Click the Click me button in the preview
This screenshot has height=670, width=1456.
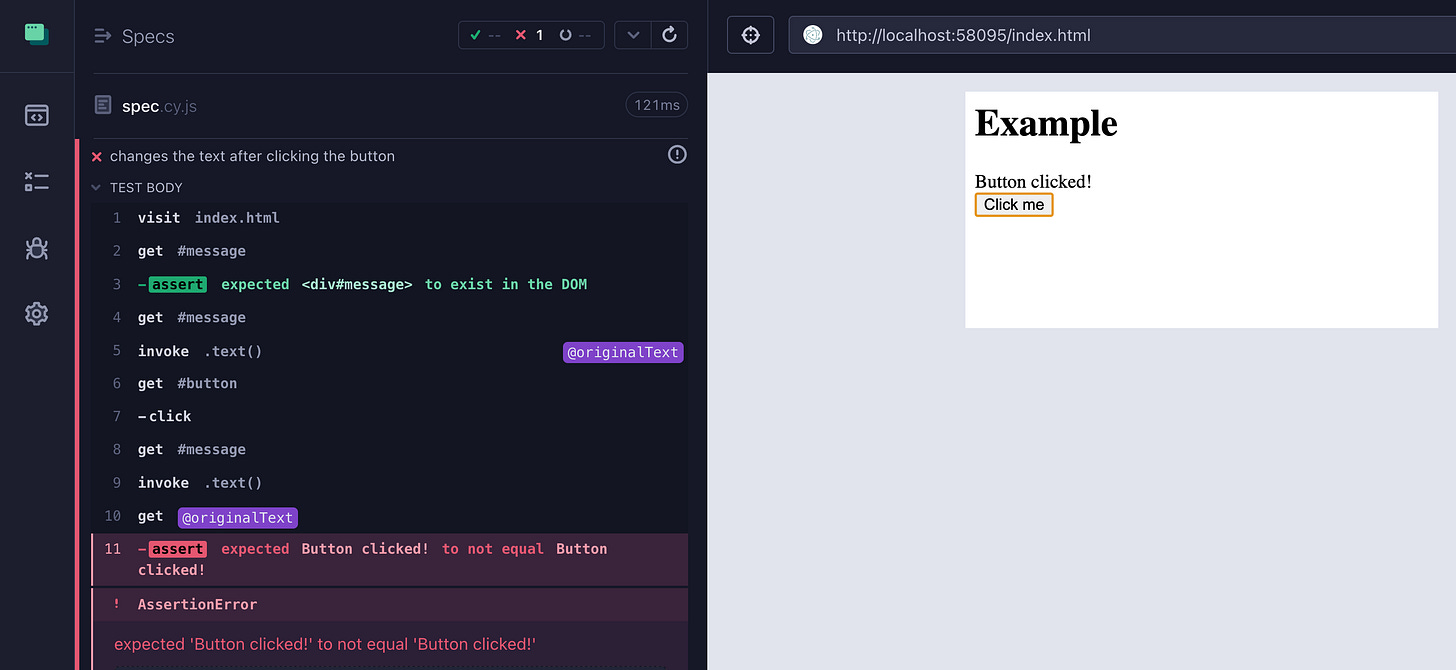tap(1013, 204)
